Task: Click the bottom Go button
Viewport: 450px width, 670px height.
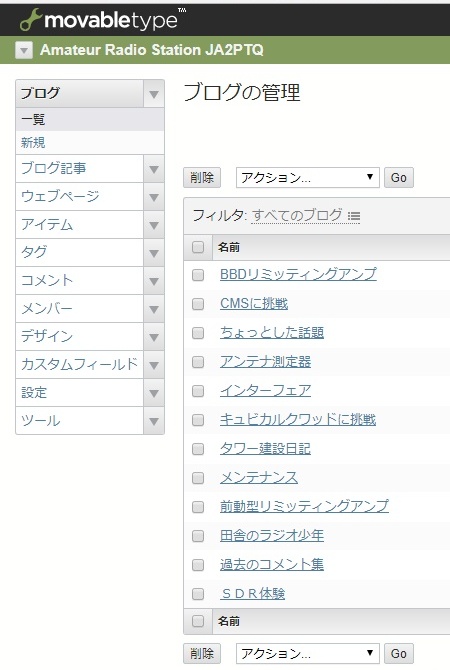Action: tap(399, 653)
